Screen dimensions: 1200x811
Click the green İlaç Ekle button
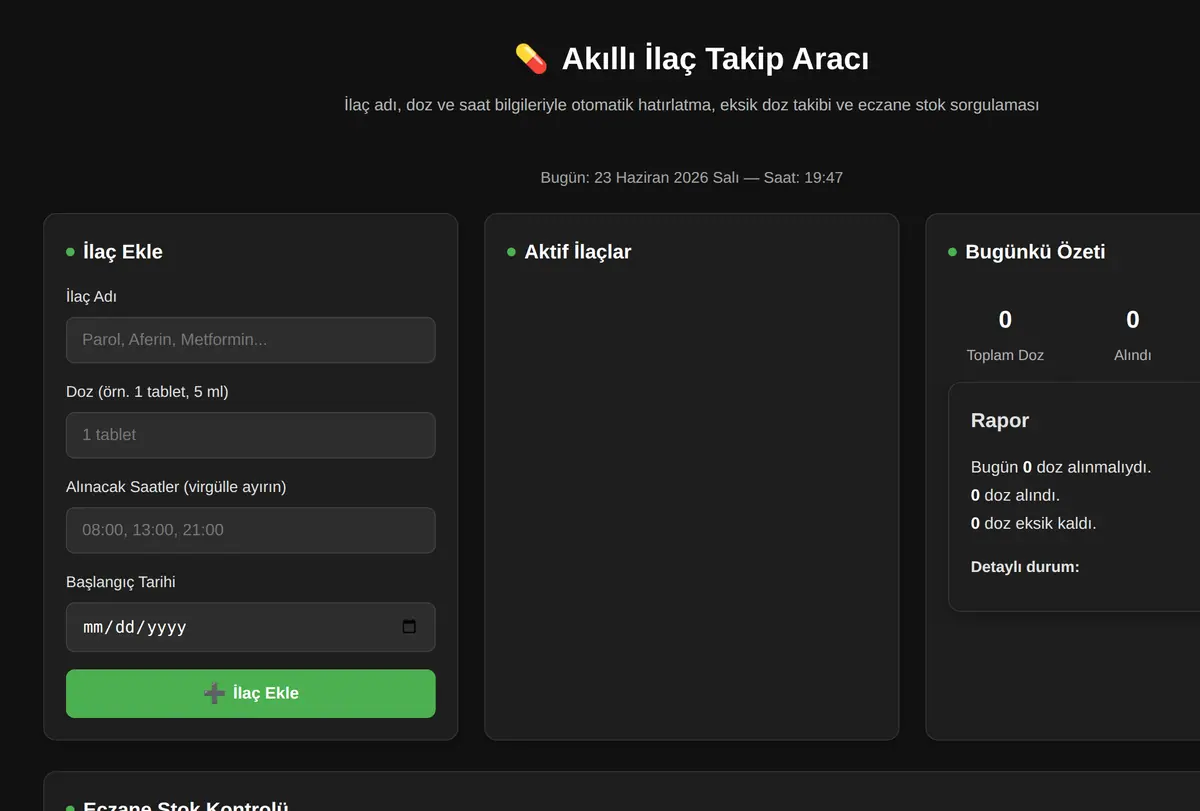tap(250, 693)
